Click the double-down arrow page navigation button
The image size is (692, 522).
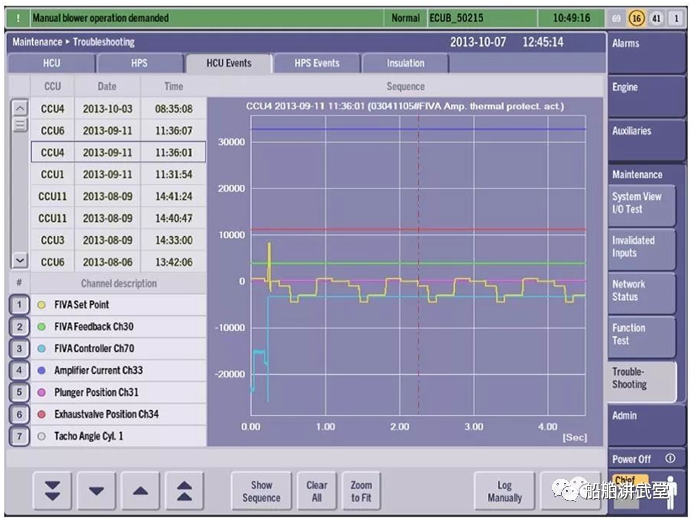52,491
